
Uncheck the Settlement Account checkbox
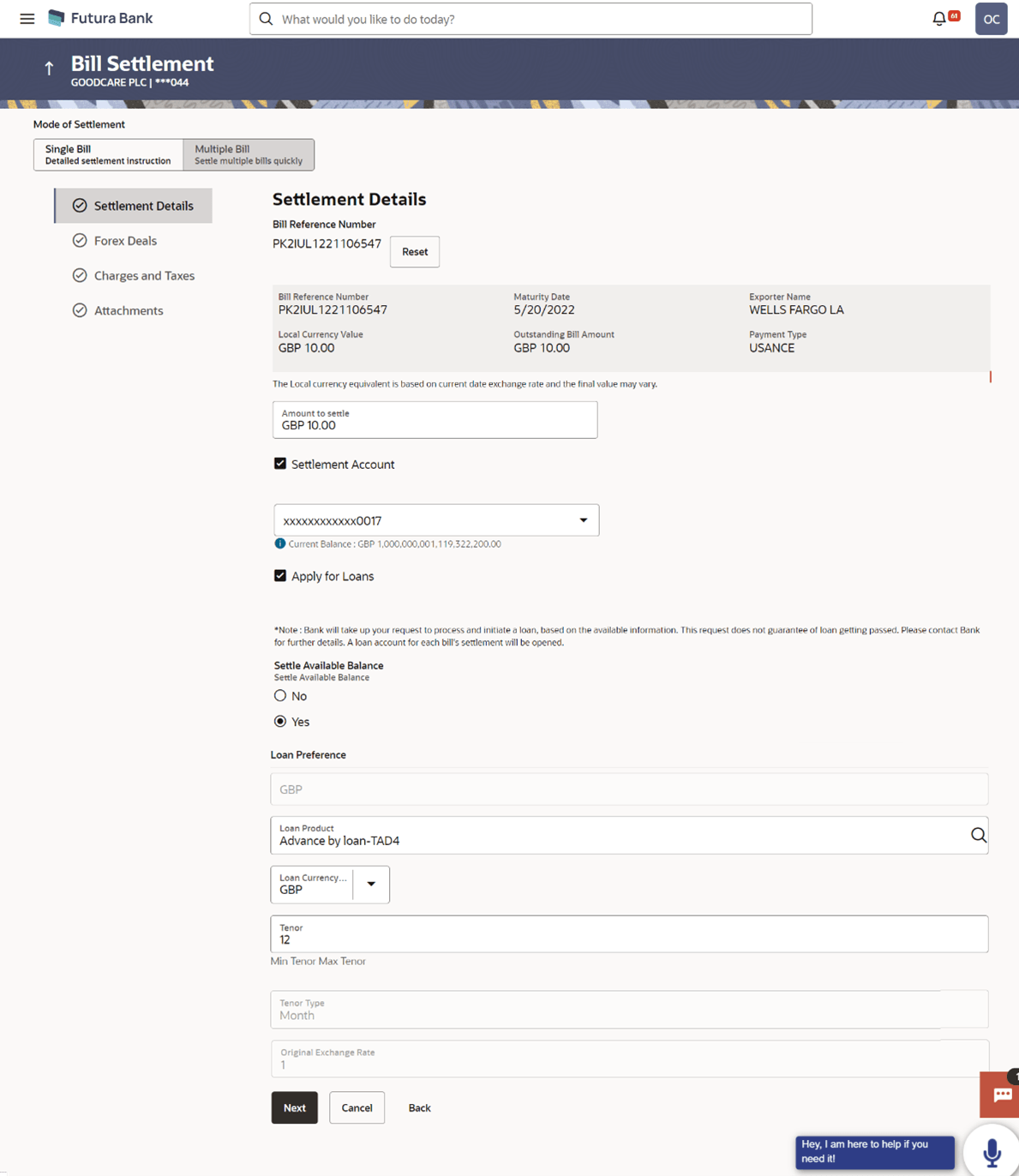click(280, 464)
